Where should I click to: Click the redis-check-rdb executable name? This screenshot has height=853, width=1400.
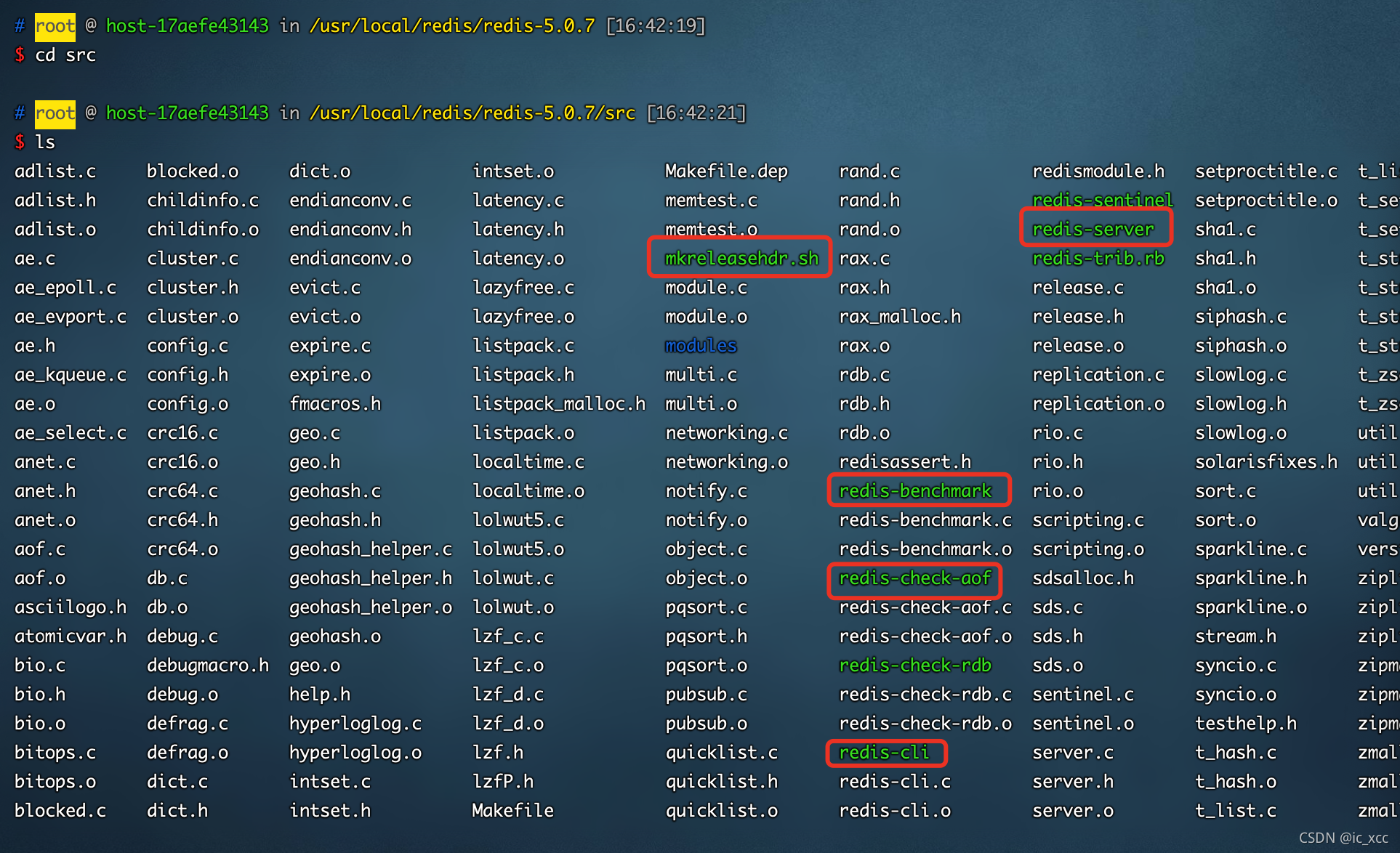914,666
